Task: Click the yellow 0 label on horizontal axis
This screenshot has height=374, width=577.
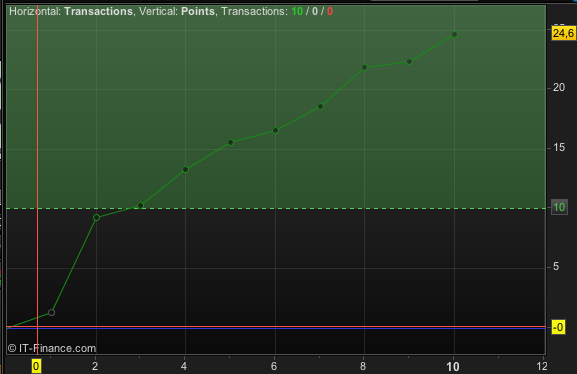Action: 36,366
